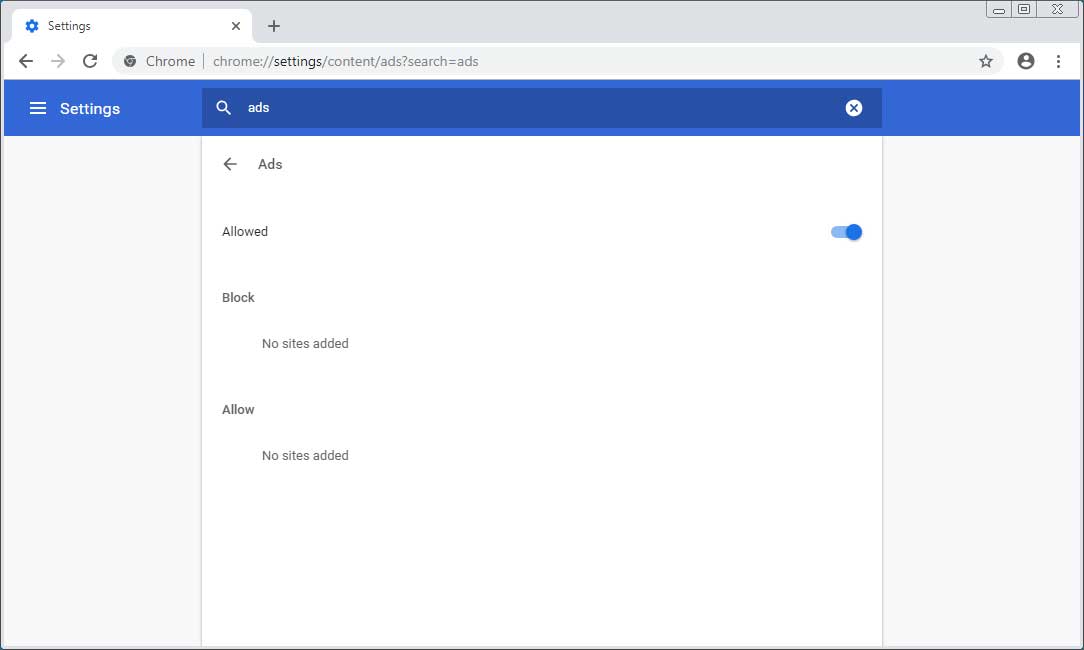Screen dimensions: 1084x650
Task: Open the Chrome customize menu
Action: coord(1059,61)
